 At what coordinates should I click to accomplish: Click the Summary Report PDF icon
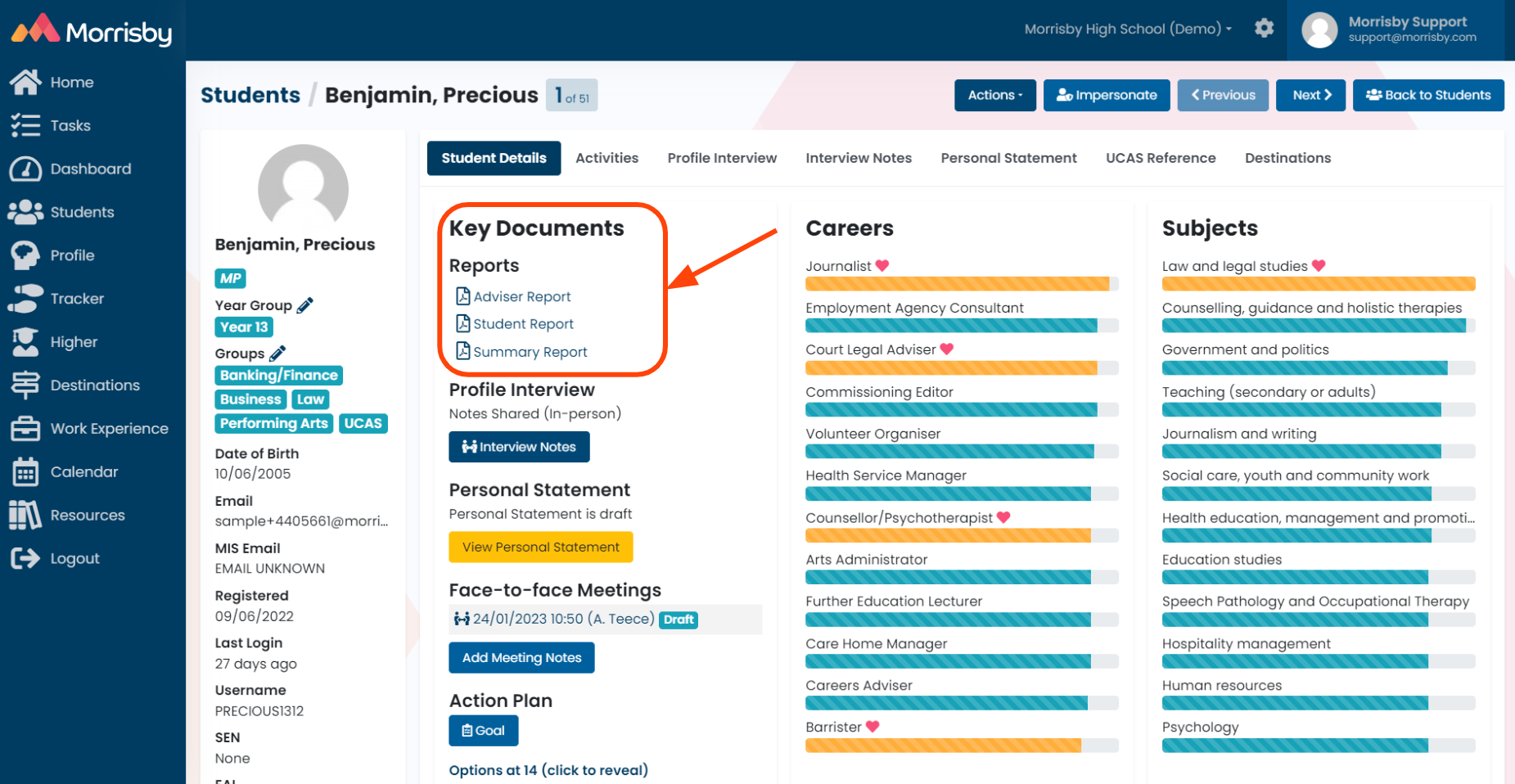point(463,351)
